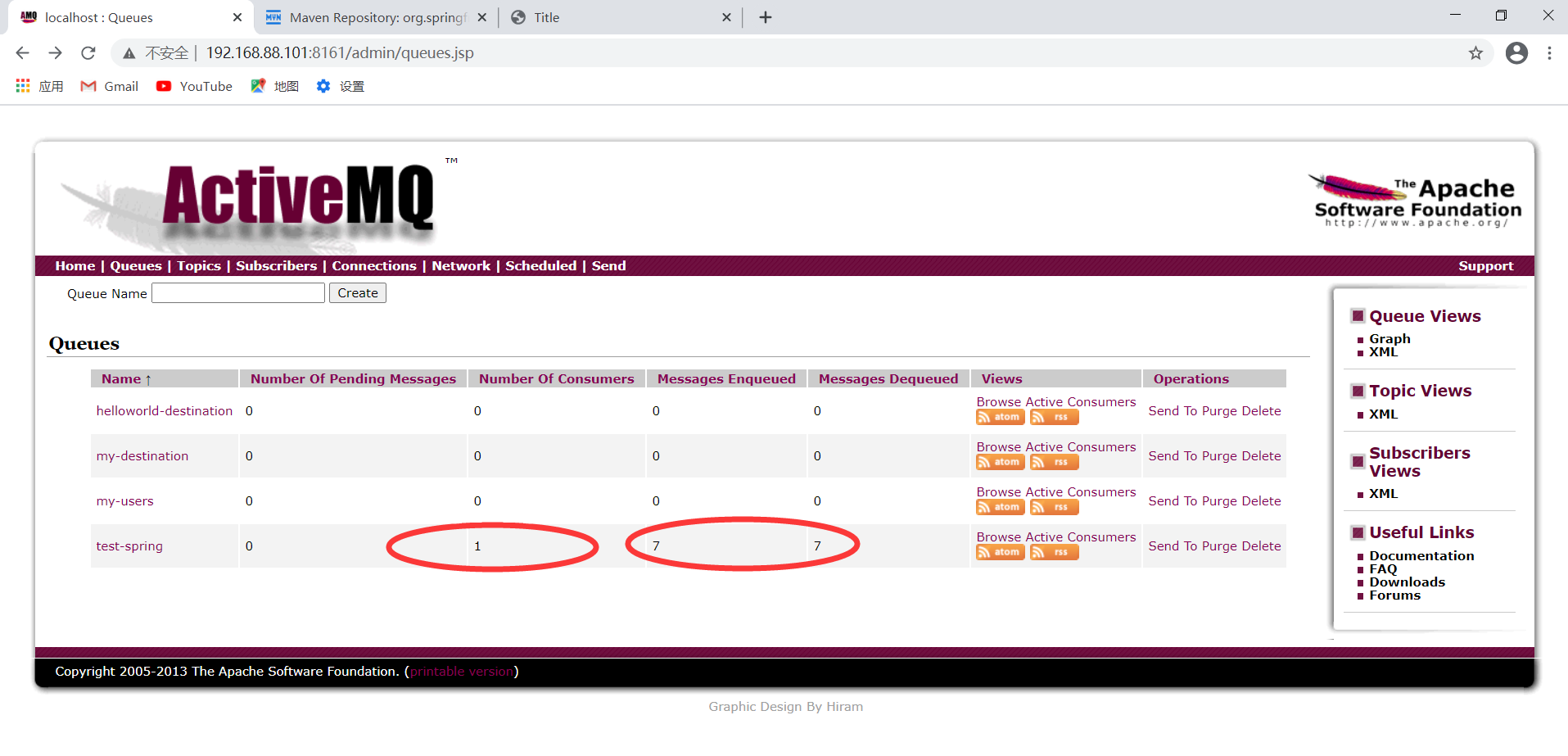The width and height of the screenshot is (1568, 756).
Task: Open Network in navigation bar
Action: pyautogui.click(x=461, y=266)
